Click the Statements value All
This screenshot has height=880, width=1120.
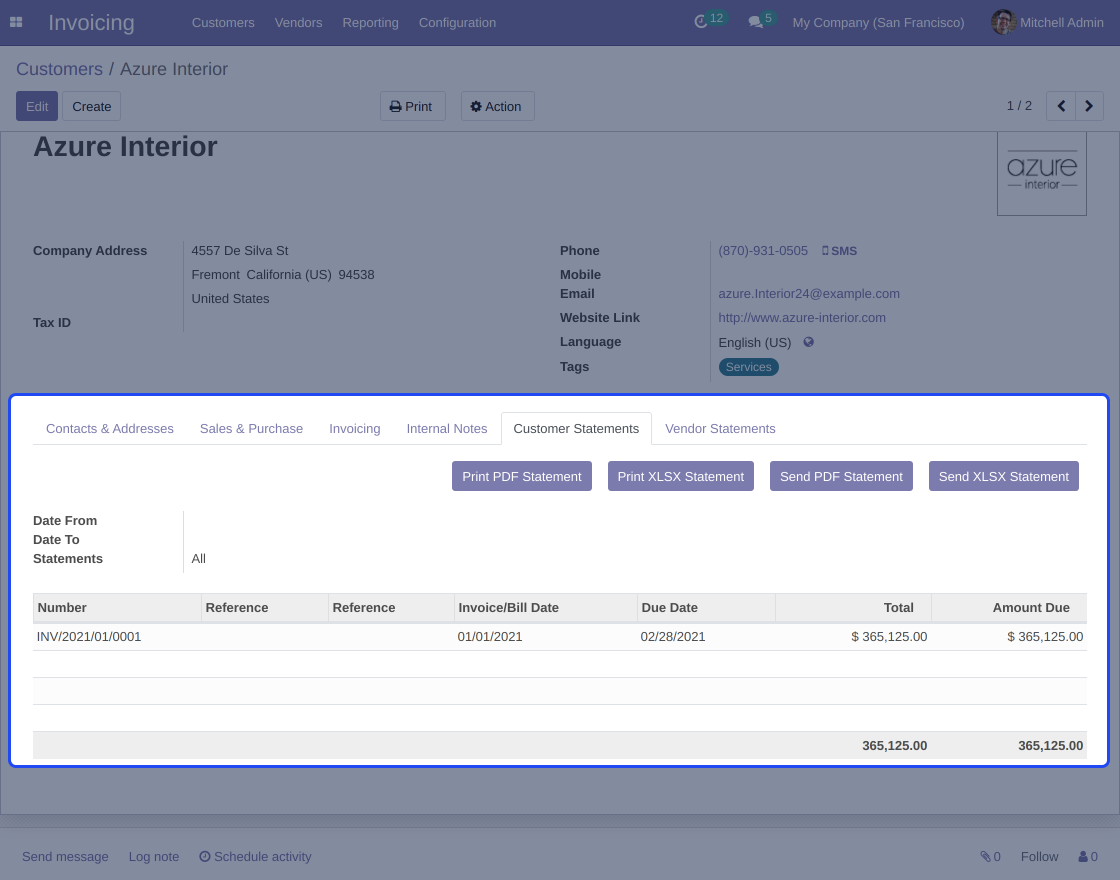[199, 559]
